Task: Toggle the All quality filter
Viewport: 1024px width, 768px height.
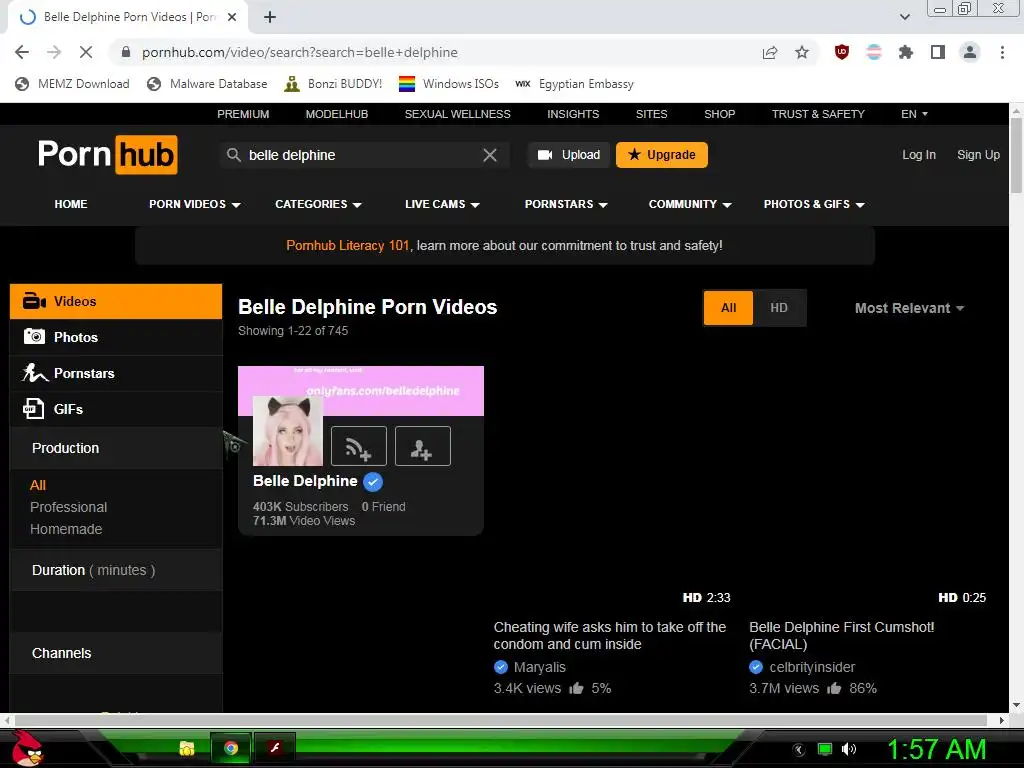Action: point(728,308)
